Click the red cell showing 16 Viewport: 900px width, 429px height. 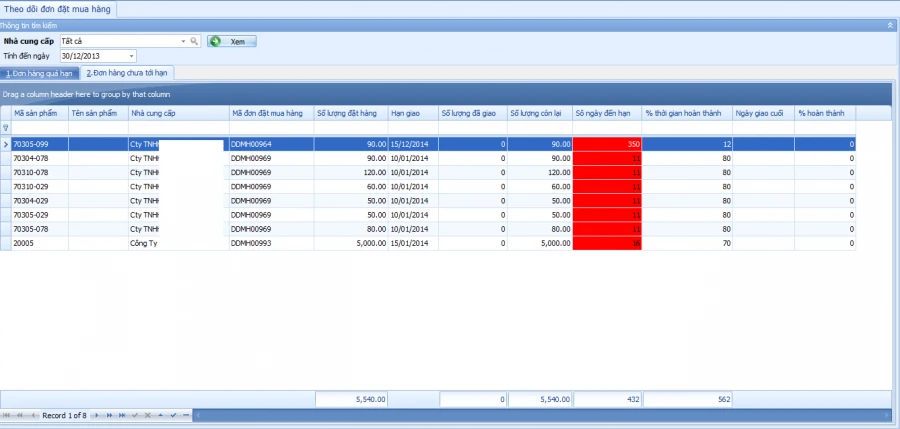(607, 243)
